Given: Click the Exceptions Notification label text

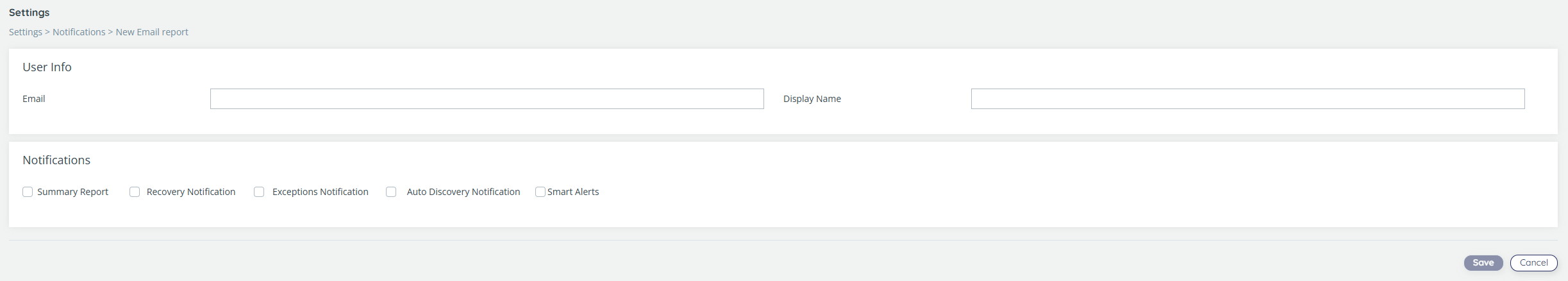Looking at the screenshot, I should click(x=320, y=192).
